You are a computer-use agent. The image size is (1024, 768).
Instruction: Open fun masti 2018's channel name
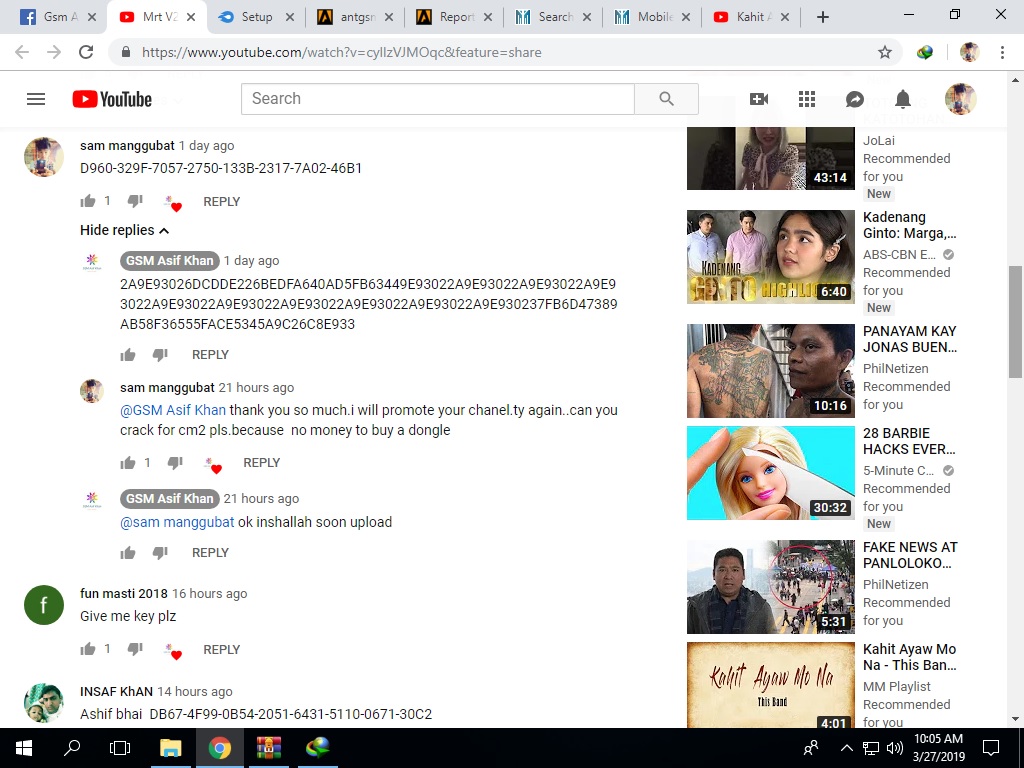(x=123, y=594)
